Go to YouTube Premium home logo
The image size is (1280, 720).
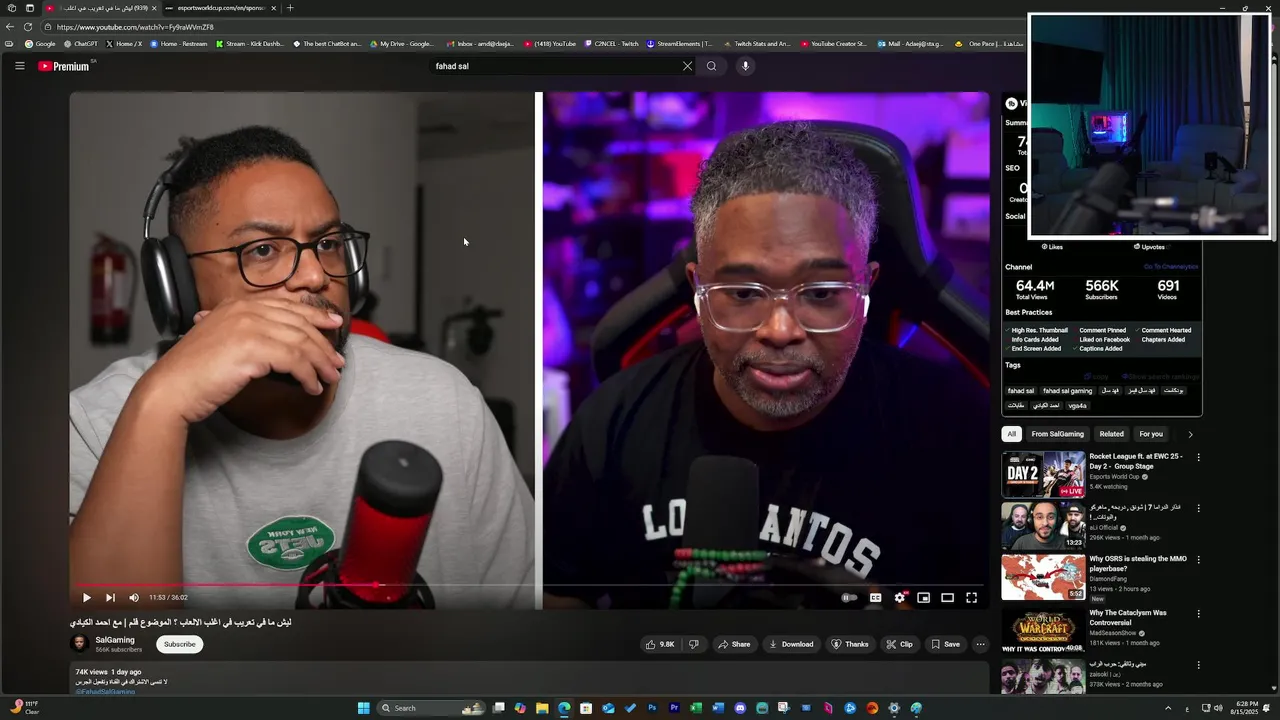[64, 66]
